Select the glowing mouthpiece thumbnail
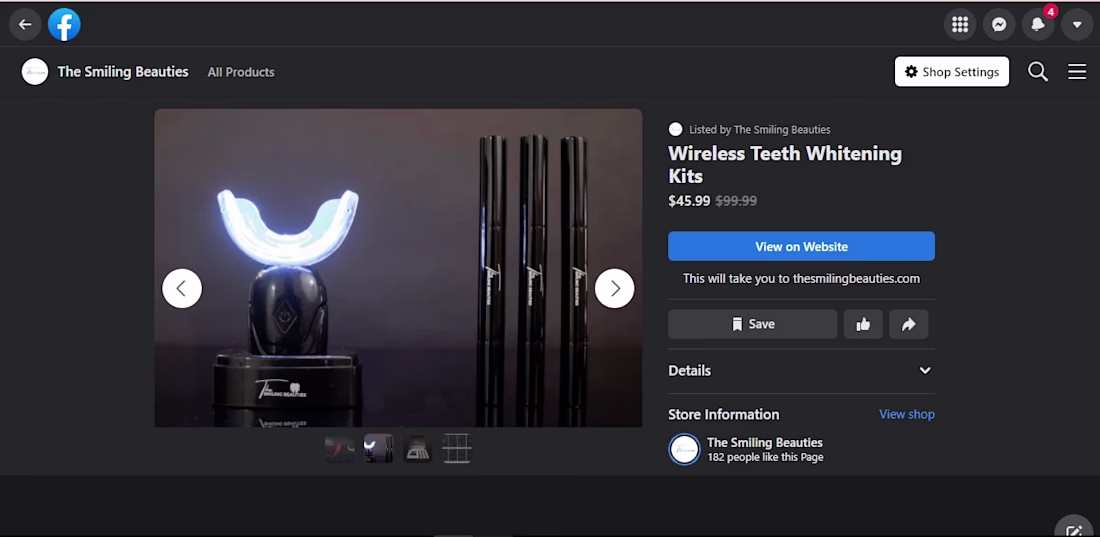The height and width of the screenshot is (537, 1100). coord(378,449)
